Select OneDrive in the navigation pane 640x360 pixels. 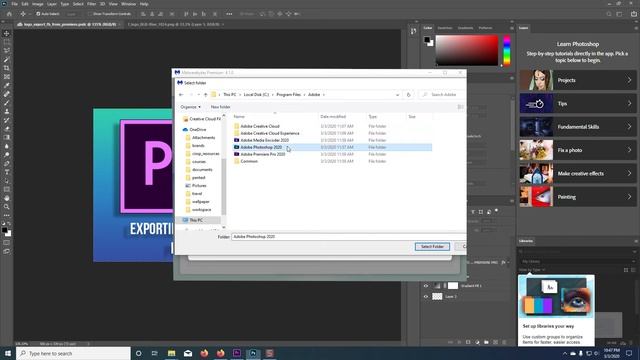(198, 130)
